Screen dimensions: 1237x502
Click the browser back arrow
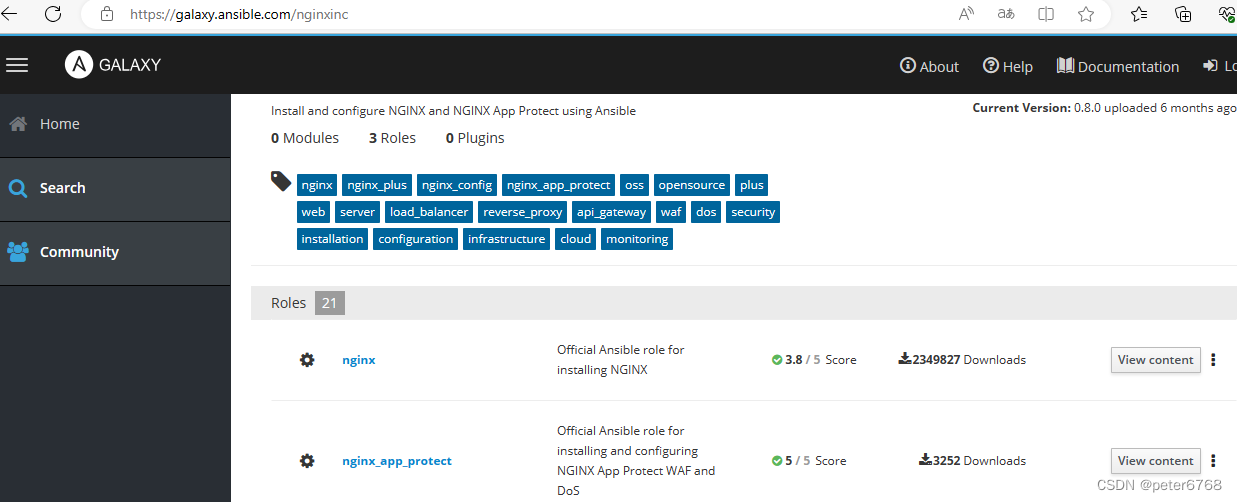click(x=9, y=14)
